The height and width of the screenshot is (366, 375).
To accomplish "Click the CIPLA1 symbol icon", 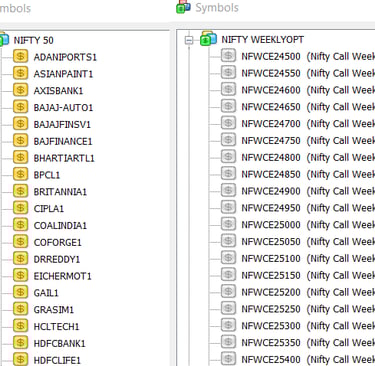I will coord(20,208).
